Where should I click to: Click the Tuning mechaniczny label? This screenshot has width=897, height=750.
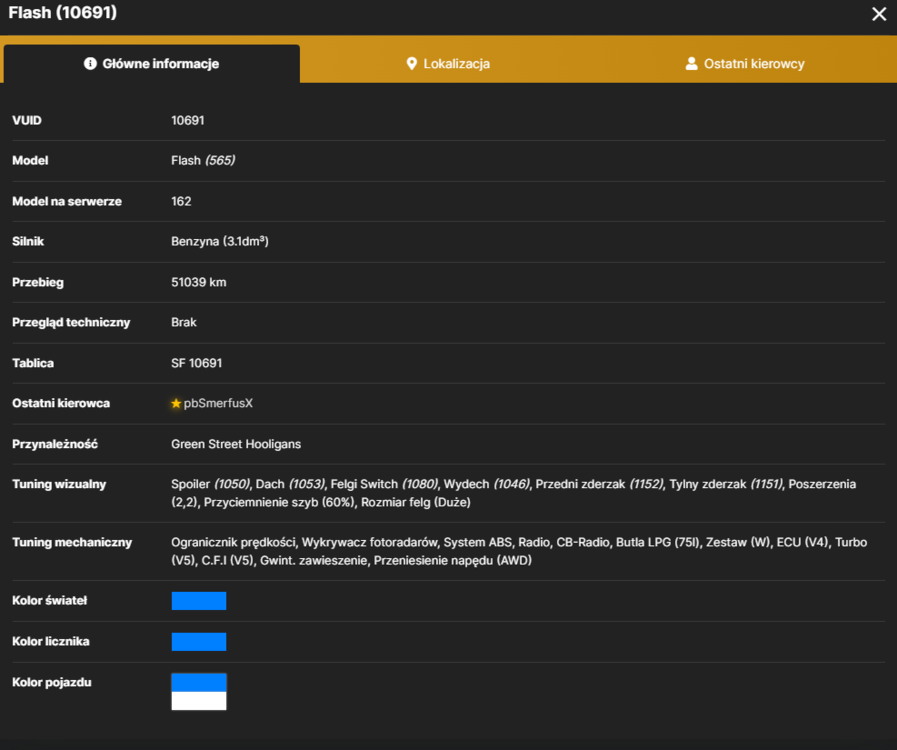click(72, 542)
